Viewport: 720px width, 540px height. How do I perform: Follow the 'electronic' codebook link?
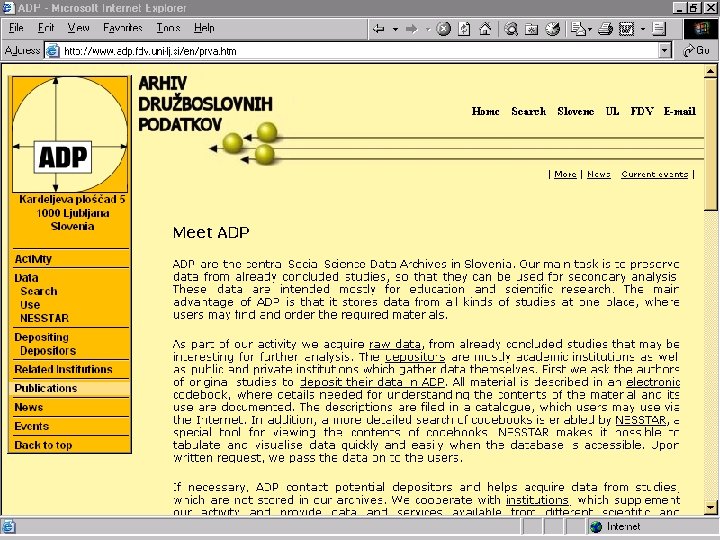(653, 382)
